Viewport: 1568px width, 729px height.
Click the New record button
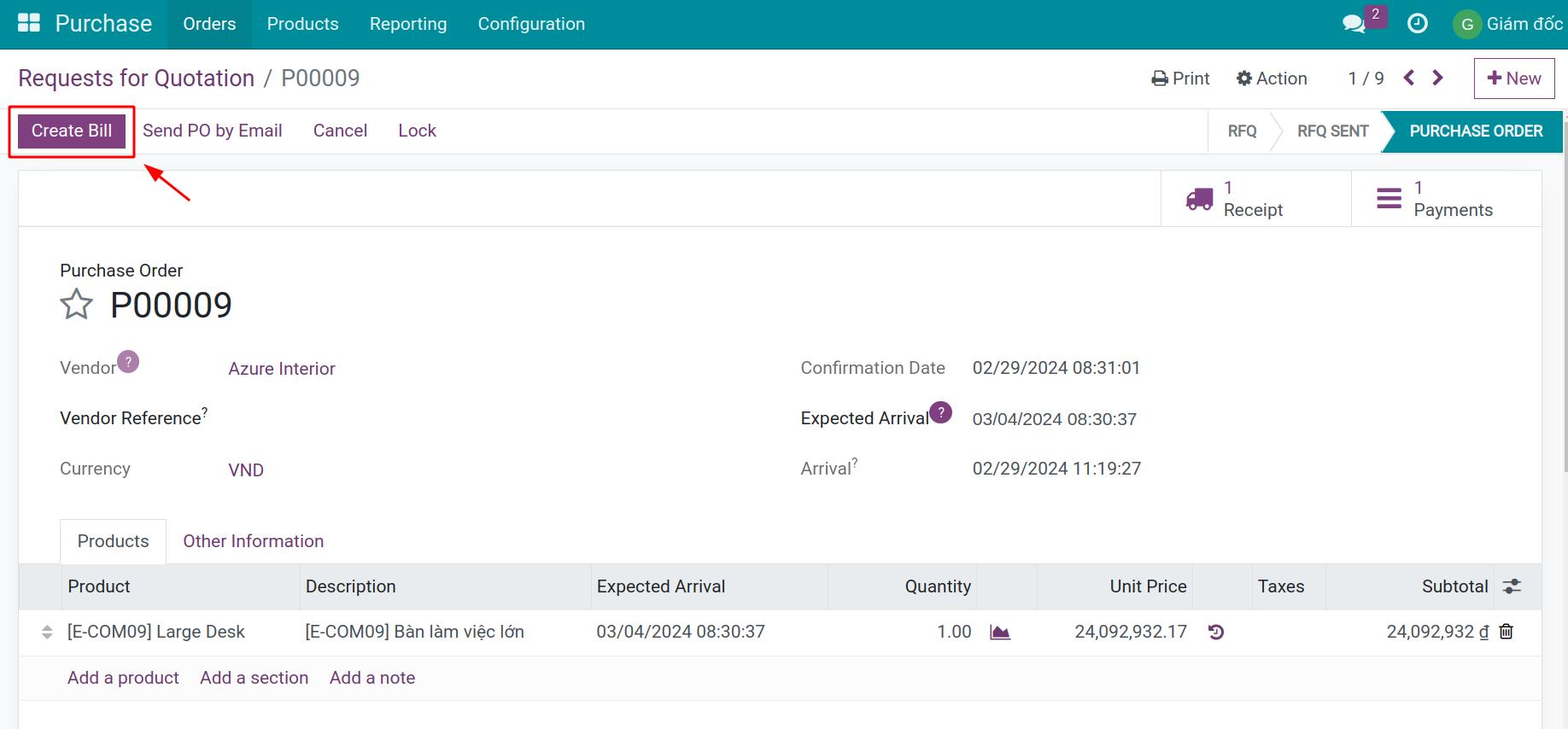(x=1514, y=79)
